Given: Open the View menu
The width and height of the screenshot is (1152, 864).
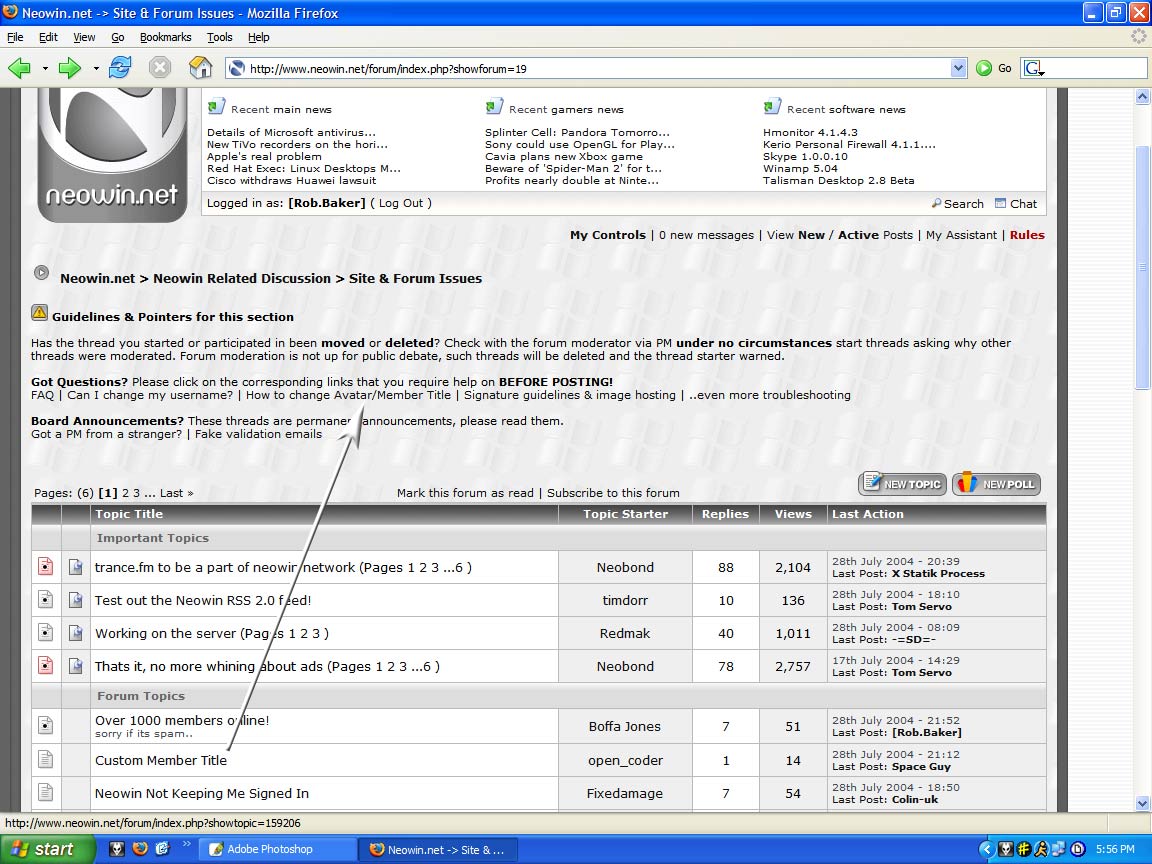Looking at the screenshot, I should (84, 37).
